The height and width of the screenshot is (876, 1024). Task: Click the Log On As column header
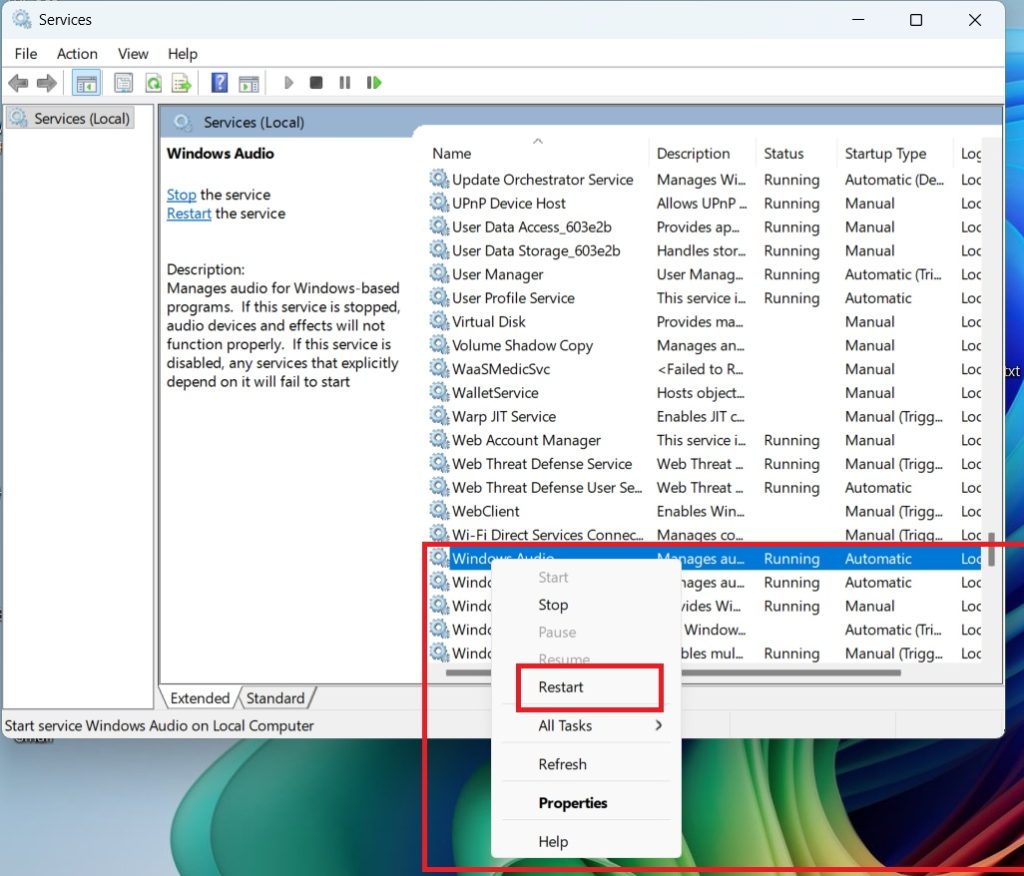pos(970,154)
